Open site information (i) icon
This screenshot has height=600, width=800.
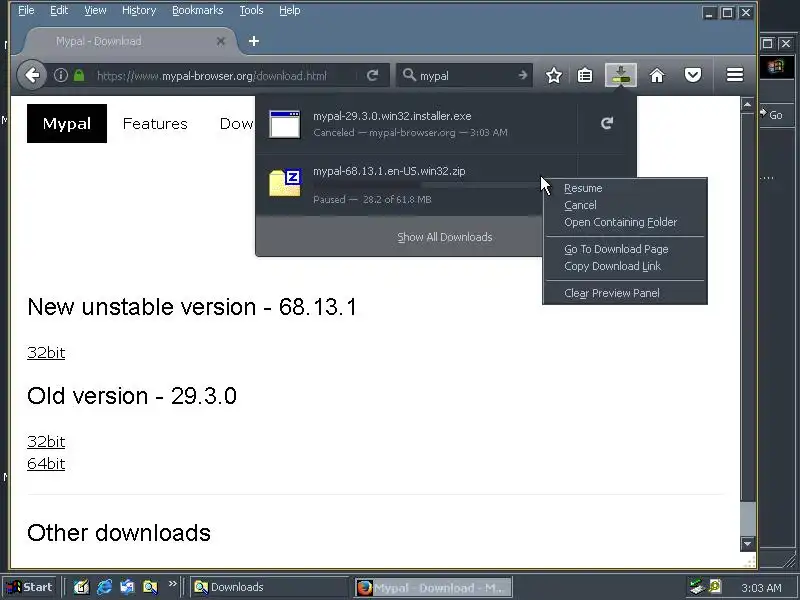pyautogui.click(x=61, y=76)
